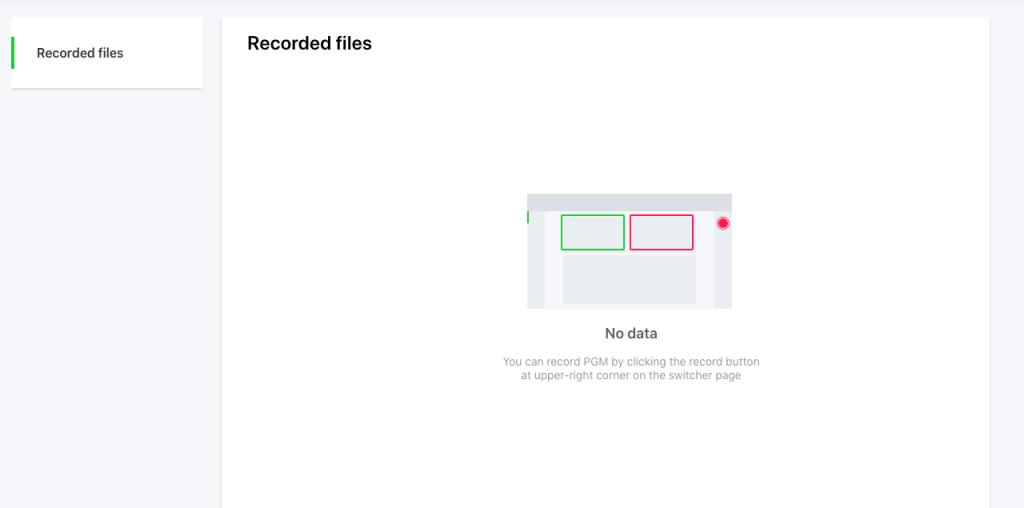This screenshot has width=1024, height=508.
Task: Select the red outlined box in illustration
Action: pos(661,232)
